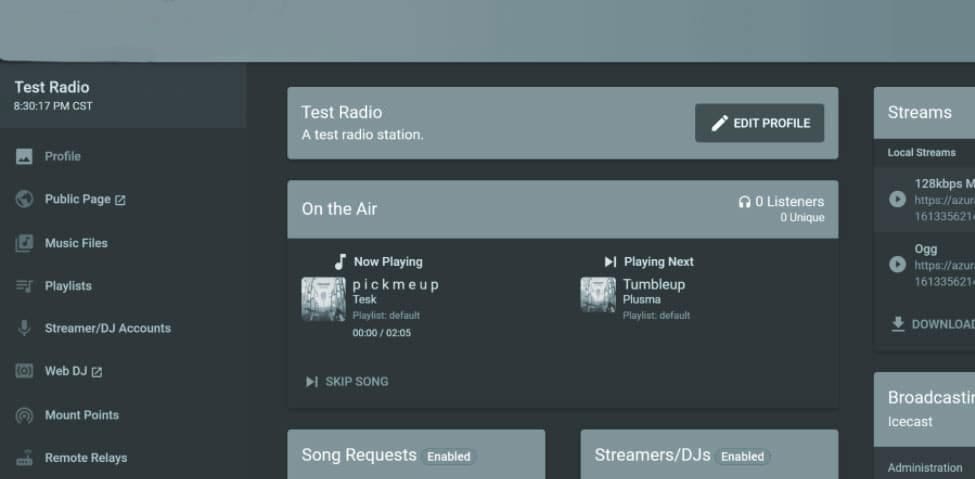Click the Song Requests Enabled badge
975x479 pixels.
point(448,456)
